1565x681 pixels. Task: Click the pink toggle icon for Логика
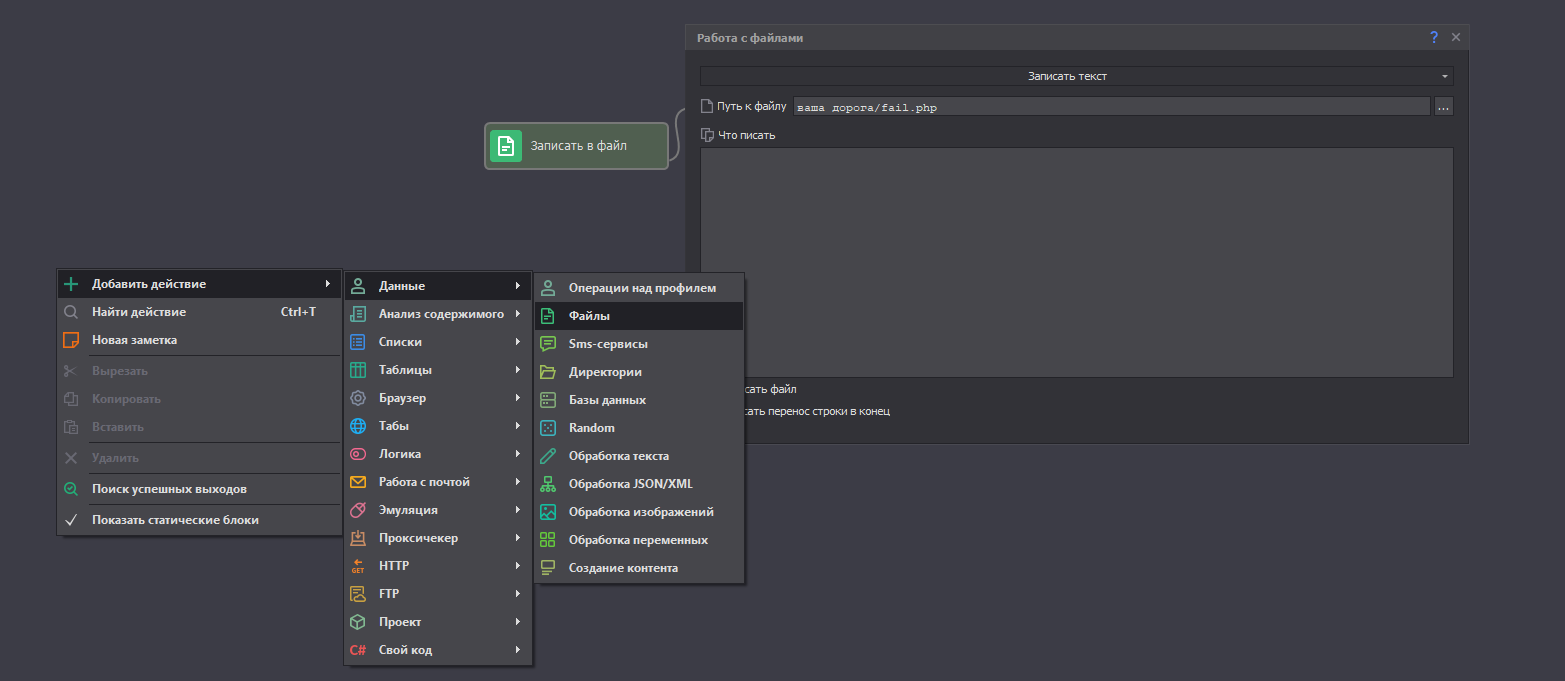click(358, 454)
